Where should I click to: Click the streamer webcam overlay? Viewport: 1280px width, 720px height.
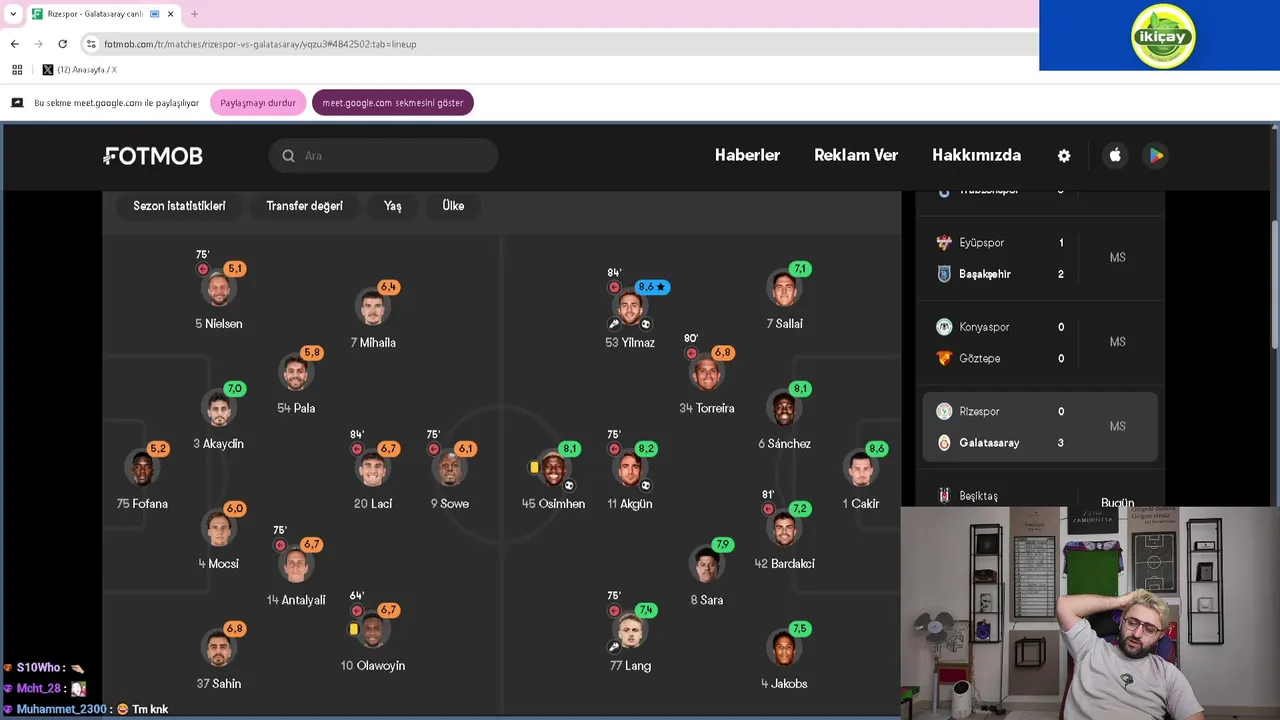1090,613
